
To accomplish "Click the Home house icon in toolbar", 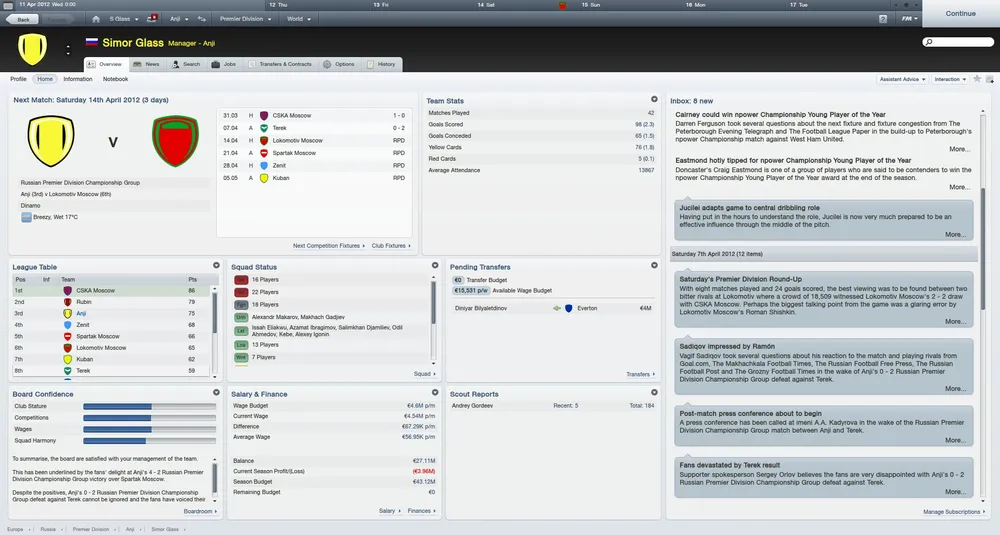I will (x=96, y=19).
